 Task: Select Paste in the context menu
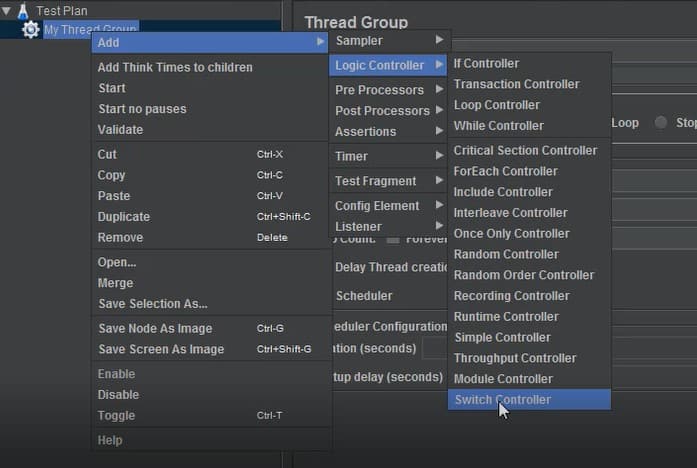(x=210, y=196)
